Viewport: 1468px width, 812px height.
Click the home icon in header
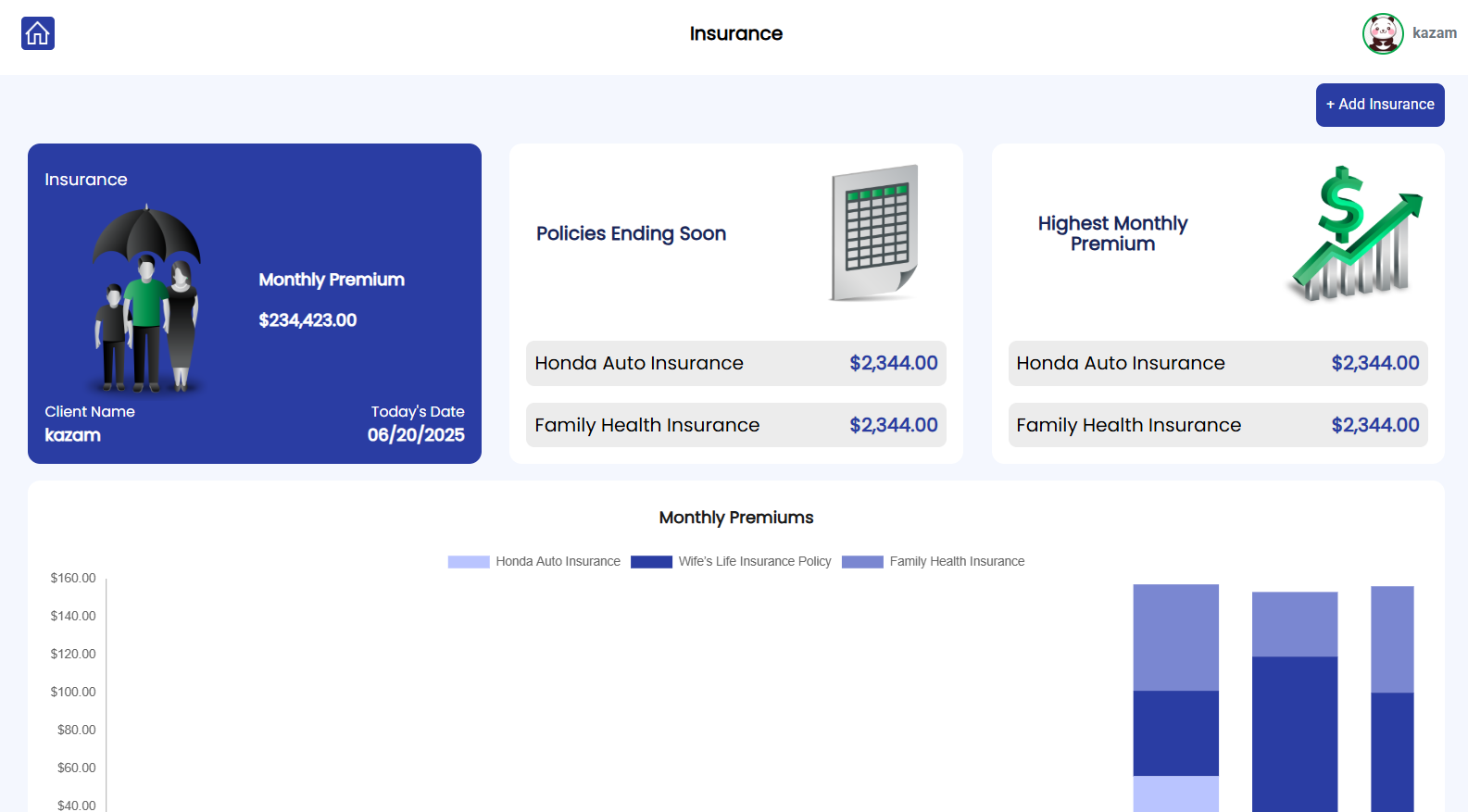pos(38,33)
